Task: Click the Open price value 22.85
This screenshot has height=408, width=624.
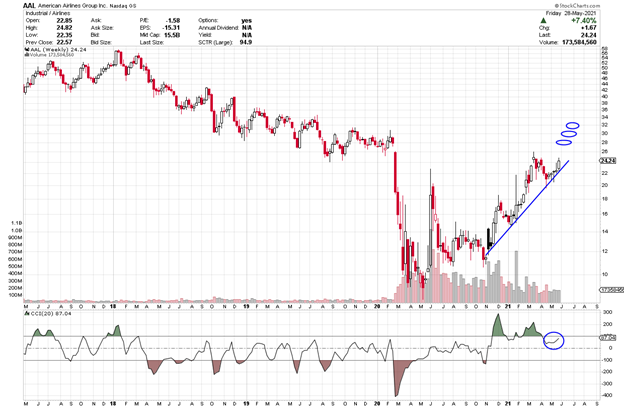Action: [64, 20]
